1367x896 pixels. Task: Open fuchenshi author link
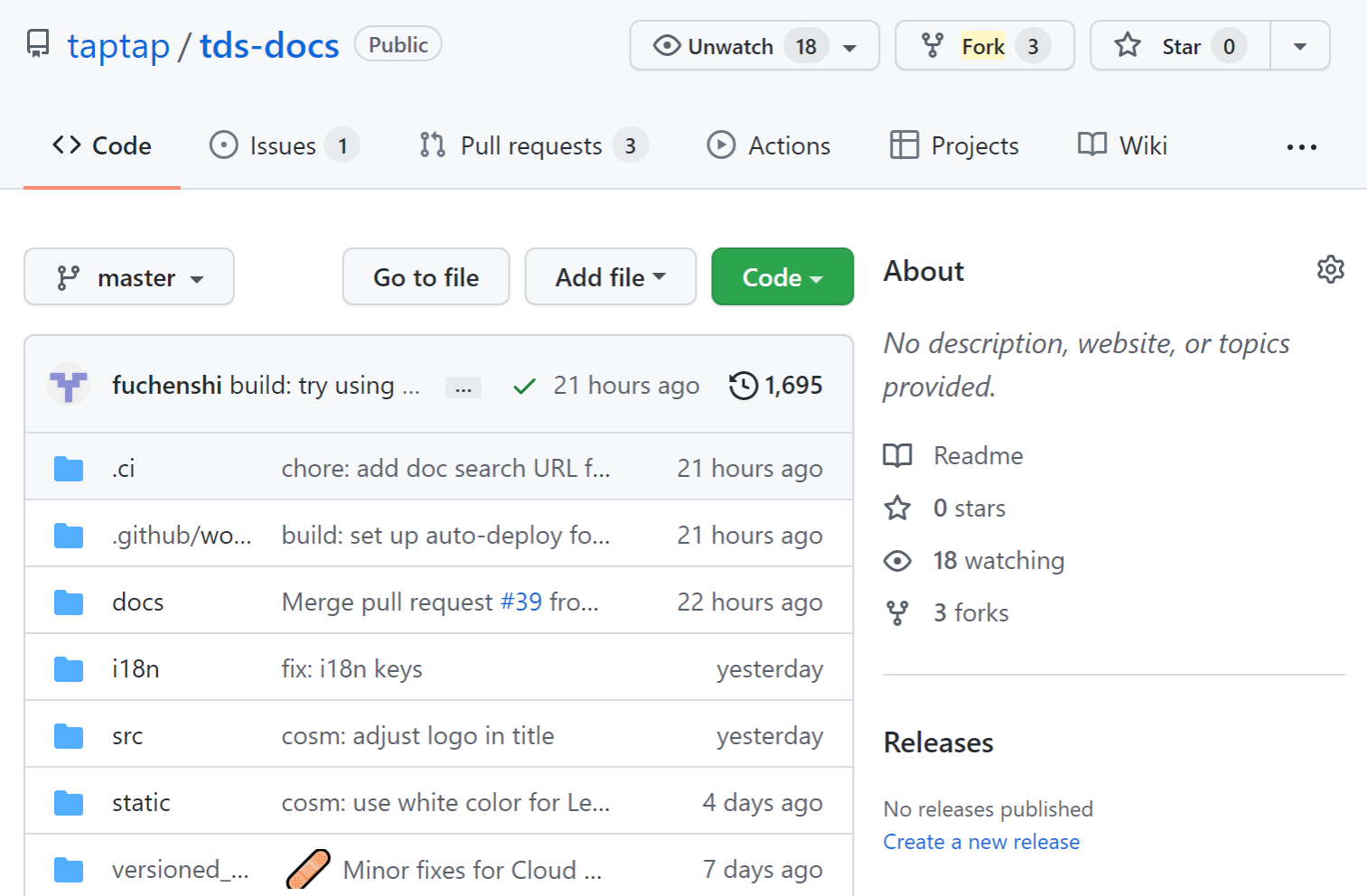tap(167, 386)
